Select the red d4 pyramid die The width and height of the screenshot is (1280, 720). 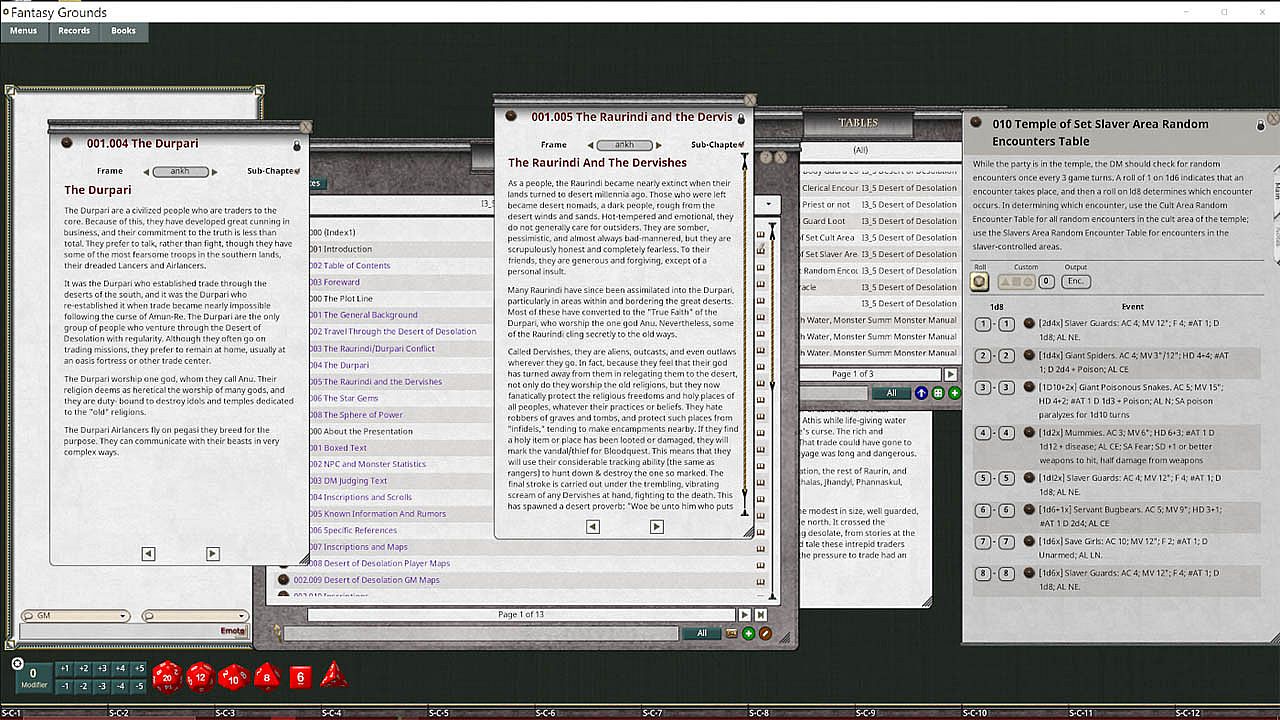pyautogui.click(x=334, y=677)
